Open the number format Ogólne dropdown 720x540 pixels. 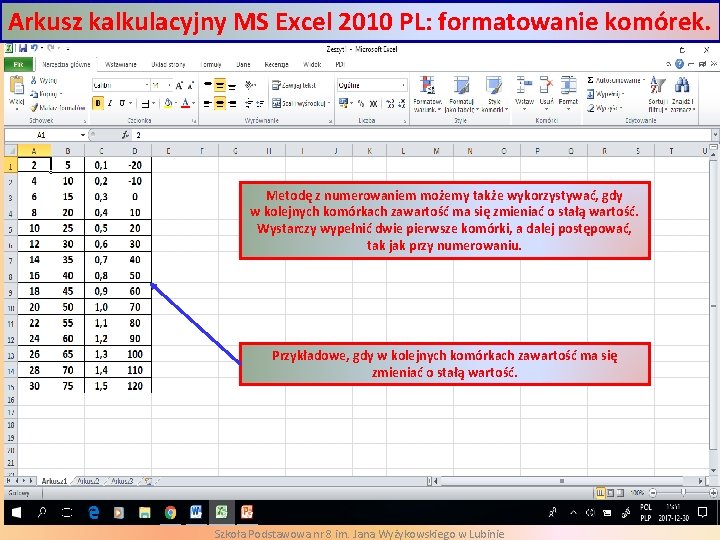403,85
